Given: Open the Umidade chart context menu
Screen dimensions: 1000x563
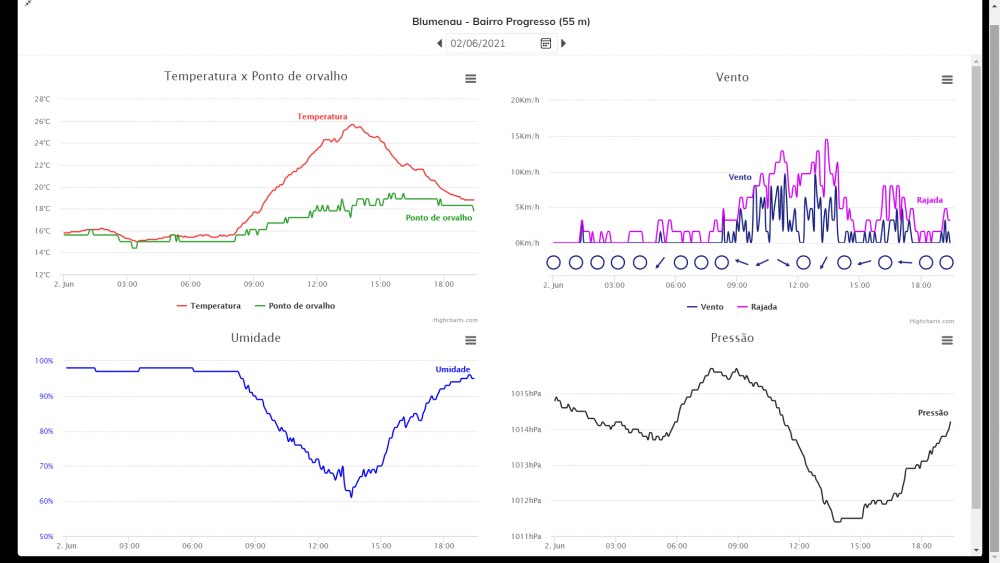Looking at the screenshot, I should click(471, 340).
